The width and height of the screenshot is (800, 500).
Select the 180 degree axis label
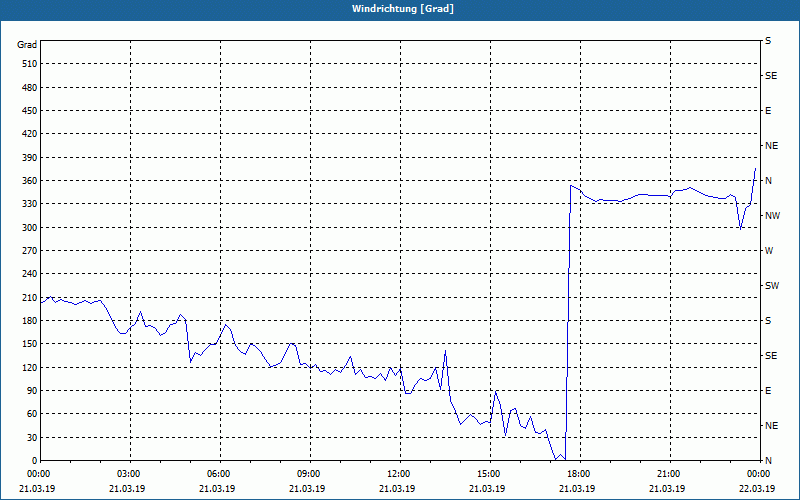30,321
